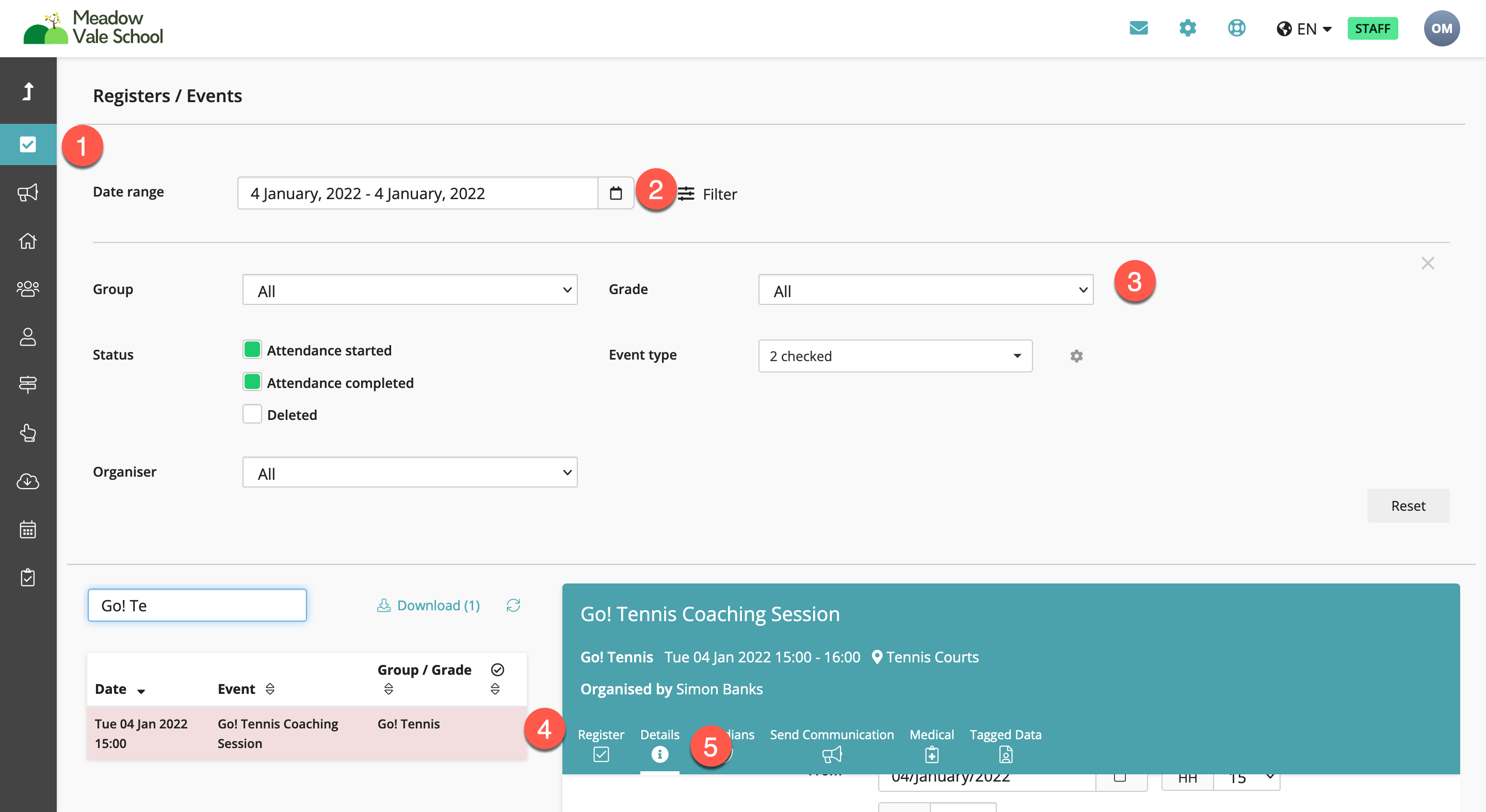Switch to the Register tab
This screenshot has height=812, width=1486.
(601, 744)
